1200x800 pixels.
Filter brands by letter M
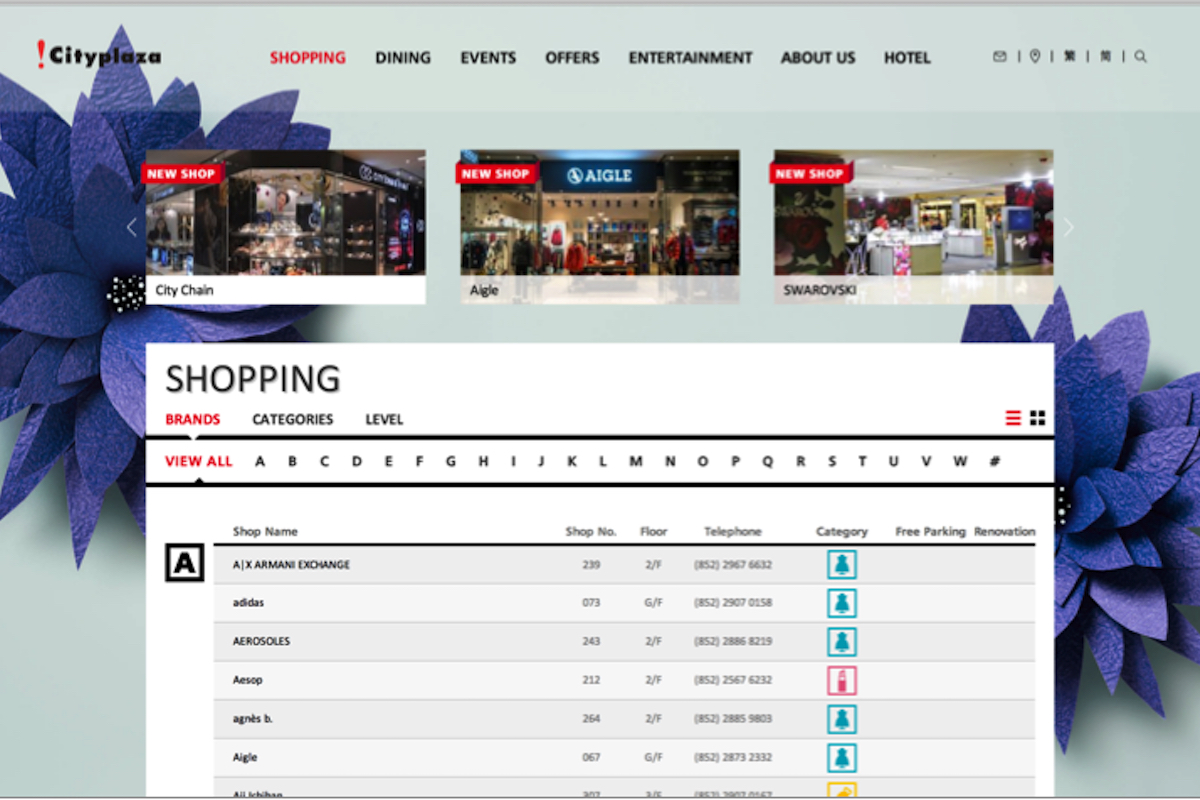pyautogui.click(x=636, y=461)
